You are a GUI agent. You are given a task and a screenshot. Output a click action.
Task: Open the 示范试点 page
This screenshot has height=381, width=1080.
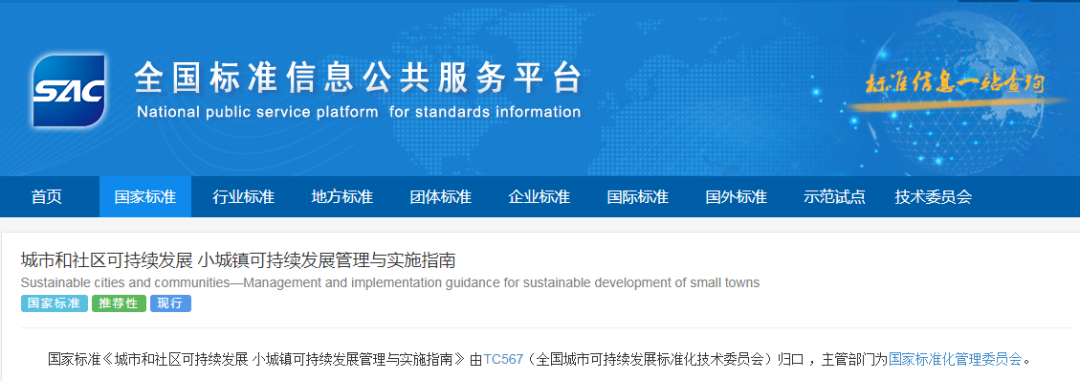click(x=834, y=196)
